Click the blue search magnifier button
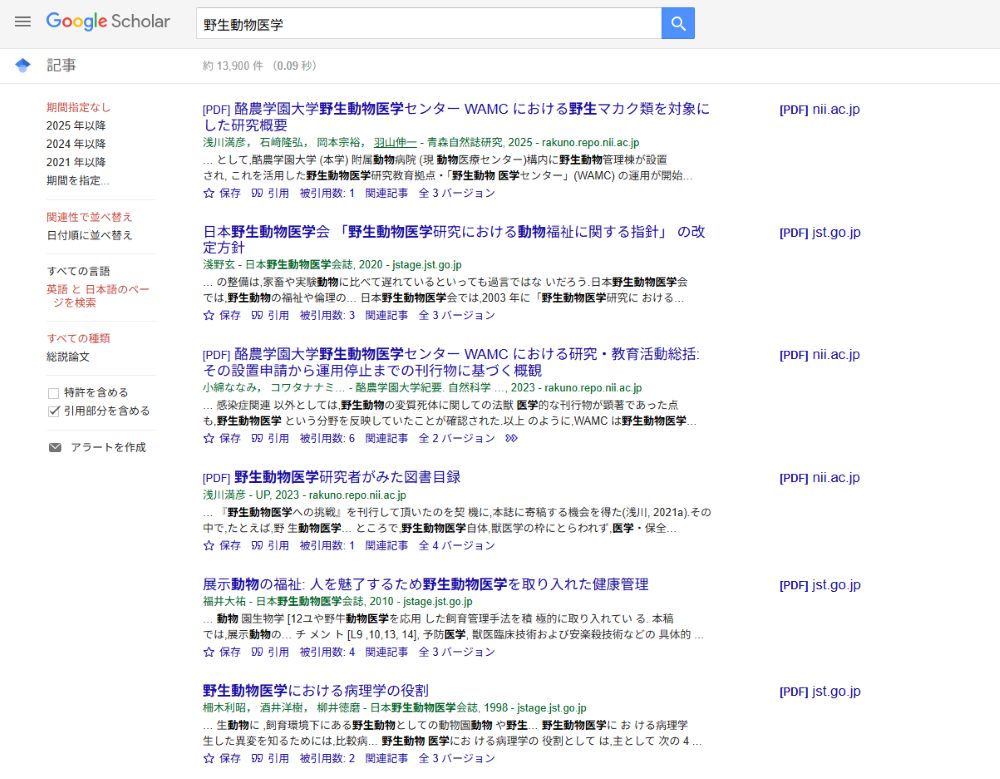This screenshot has height=779, width=1000. pyautogui.click(x=678, y=23)
